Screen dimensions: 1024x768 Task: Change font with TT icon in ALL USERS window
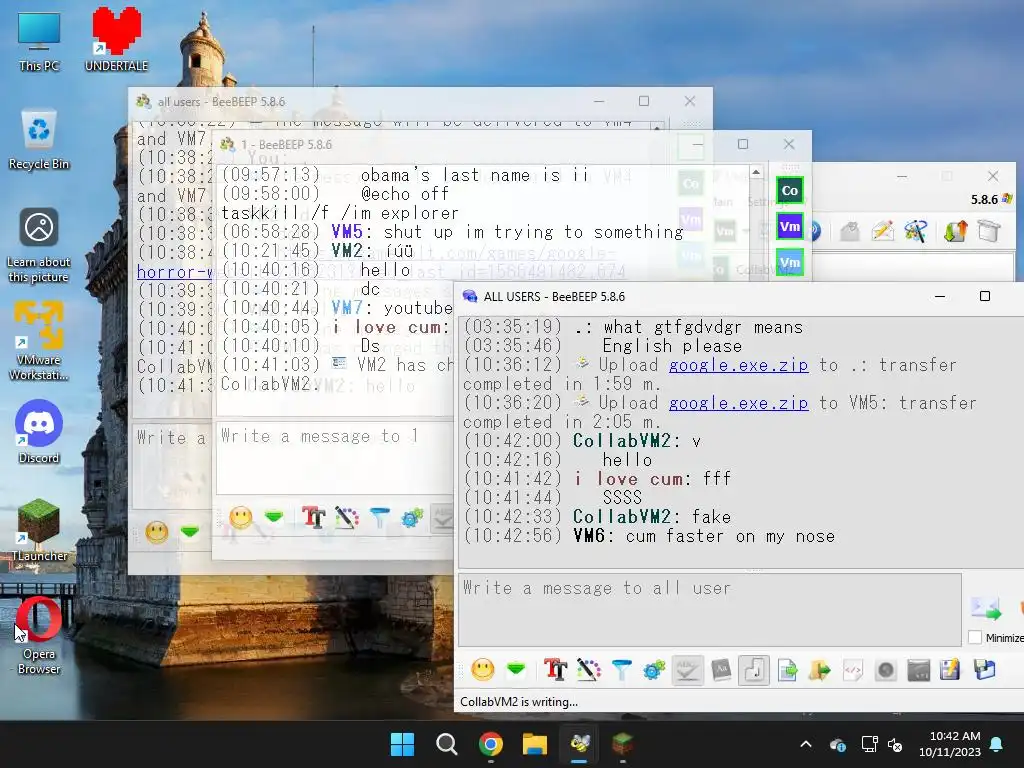point(555,669)
